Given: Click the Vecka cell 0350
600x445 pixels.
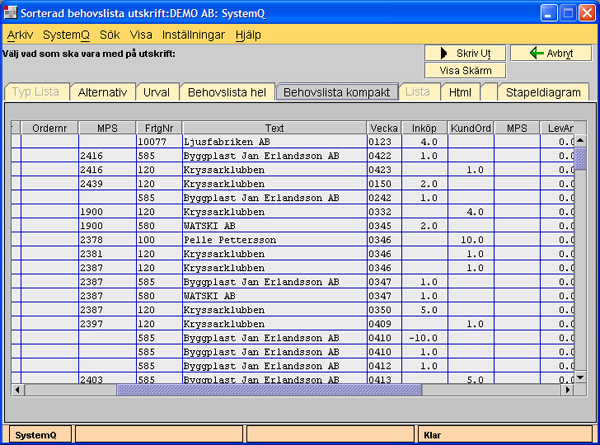Looking at the screenshot, I should [384, 310].
